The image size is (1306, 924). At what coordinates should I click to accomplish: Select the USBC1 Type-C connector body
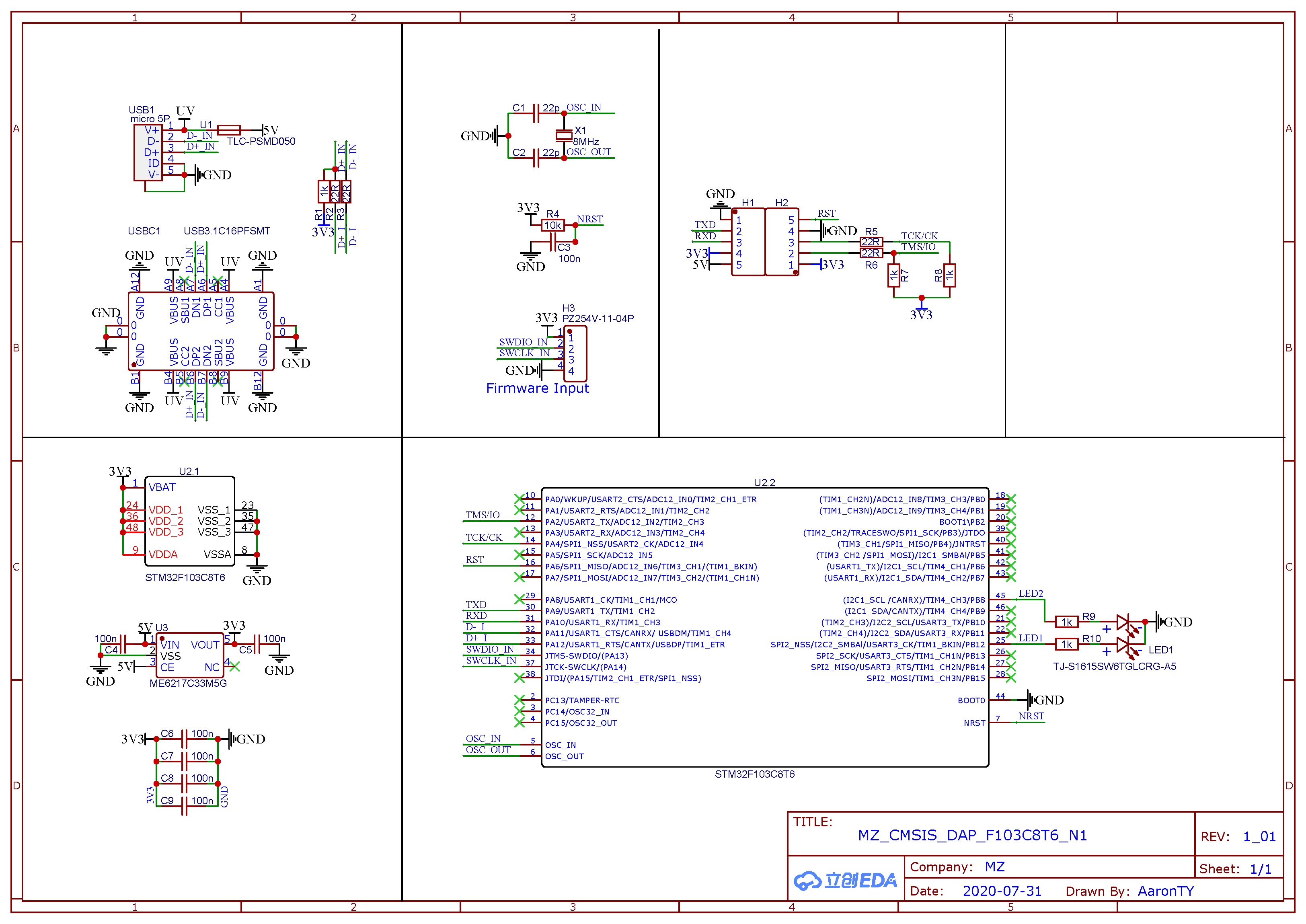(x=201, y=331)
